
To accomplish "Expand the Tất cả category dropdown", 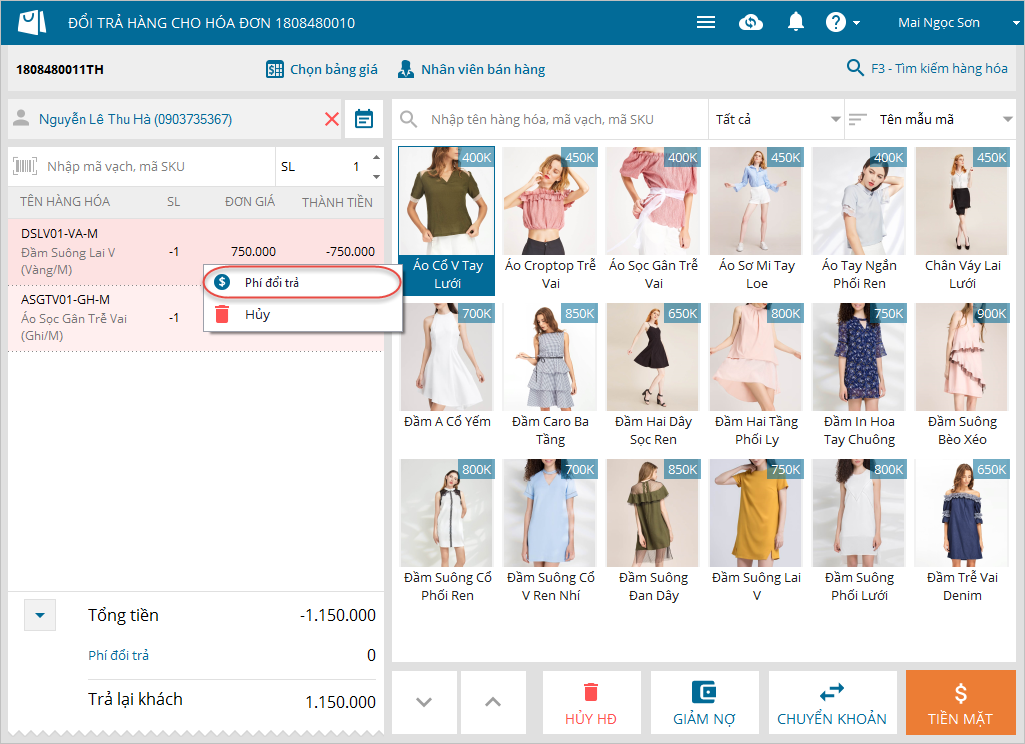I will pos(777,120).
